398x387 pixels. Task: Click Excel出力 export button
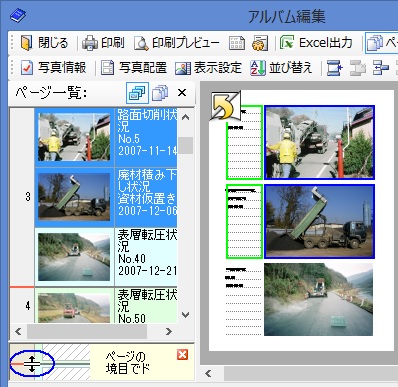click(x=316, y=43)
